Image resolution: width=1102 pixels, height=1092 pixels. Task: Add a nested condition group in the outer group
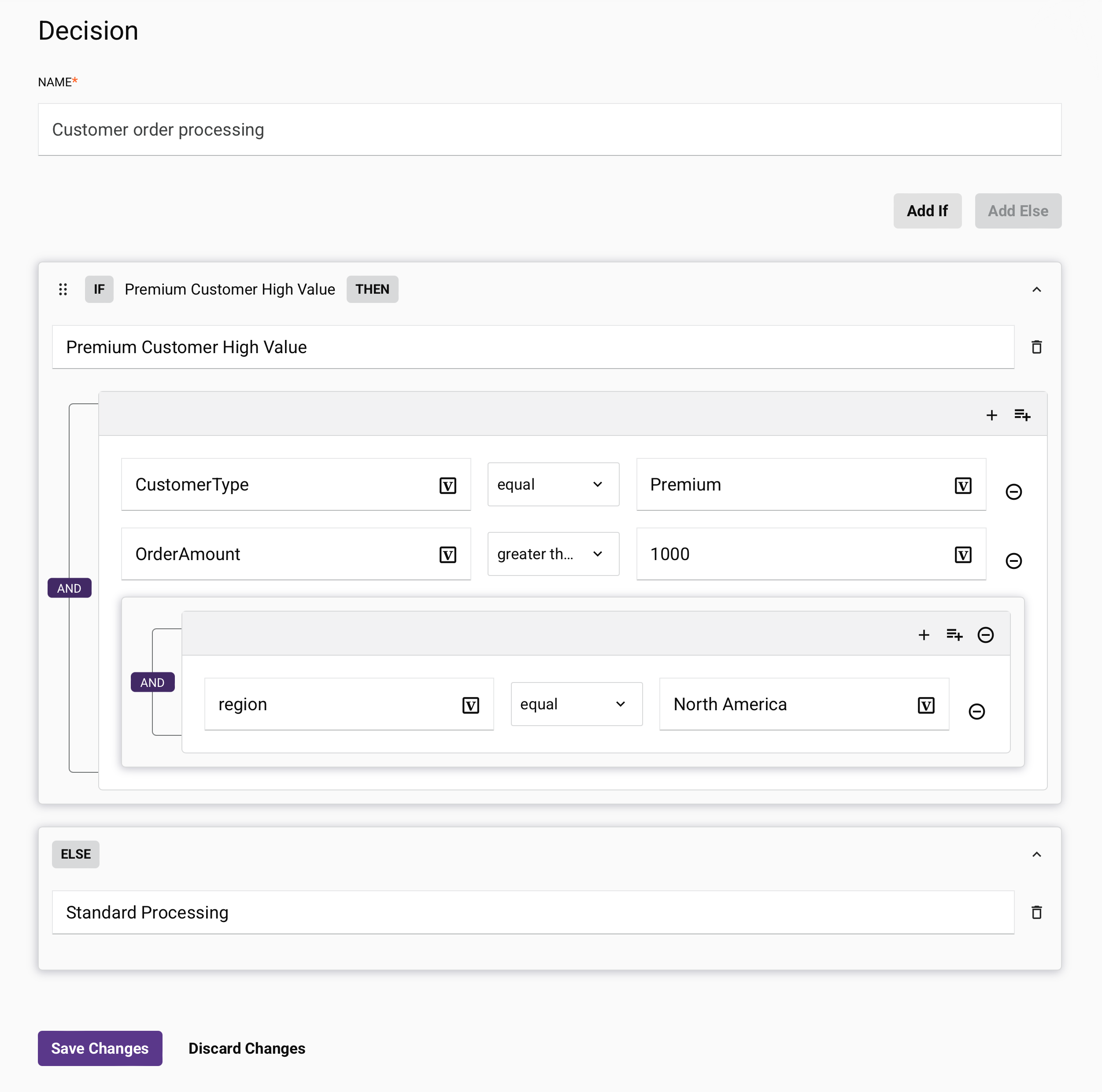1022,414
